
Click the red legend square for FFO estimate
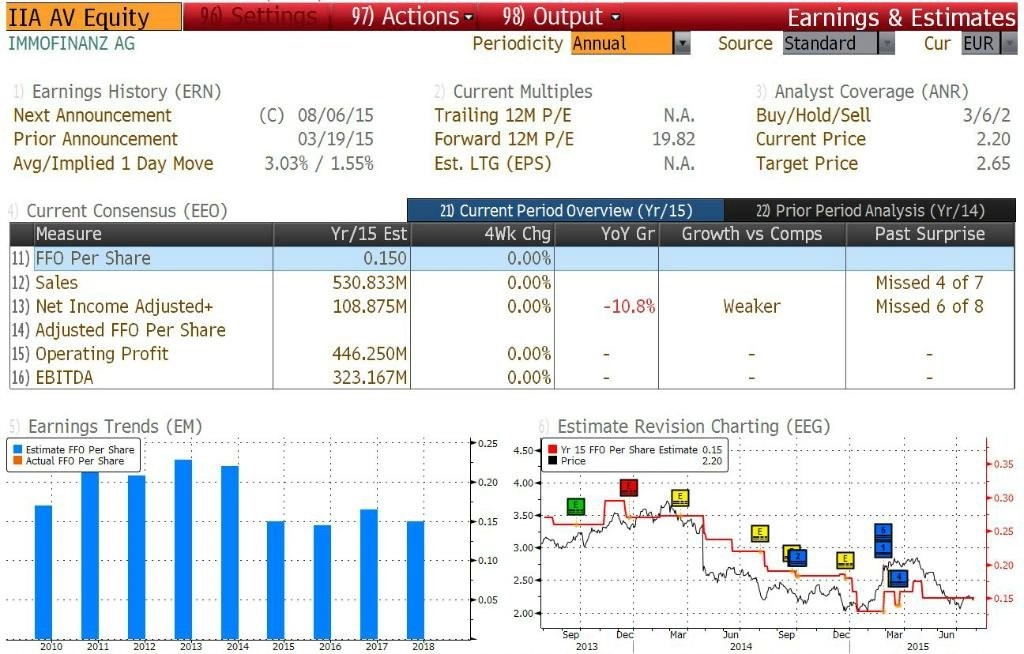pos(552,450)
